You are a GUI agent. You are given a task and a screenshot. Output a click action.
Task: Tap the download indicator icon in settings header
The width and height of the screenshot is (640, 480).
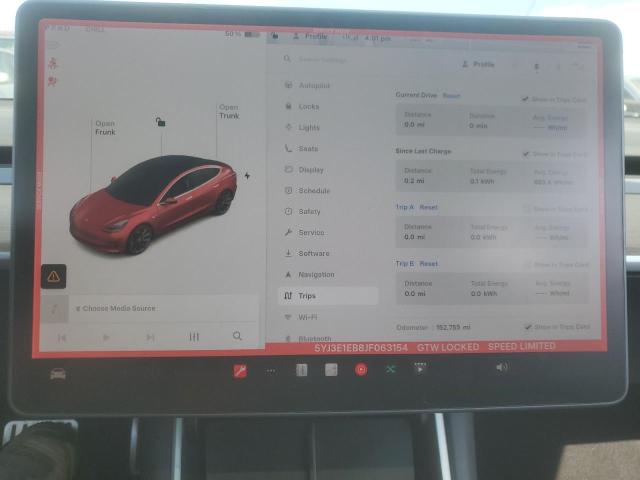537,66
